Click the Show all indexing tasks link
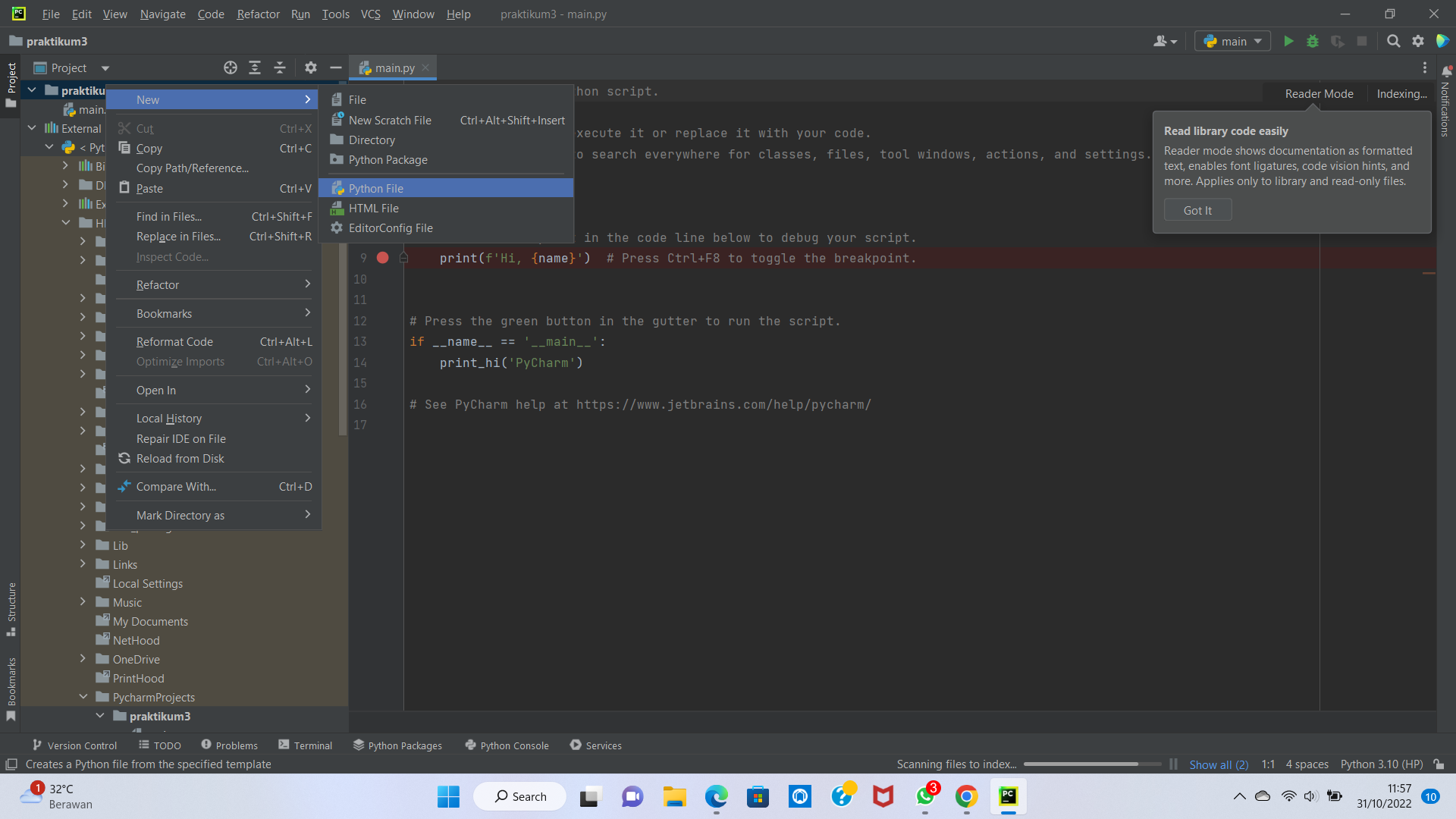Viewport: 1456px width, 819px height. [x=1219, y=764]
